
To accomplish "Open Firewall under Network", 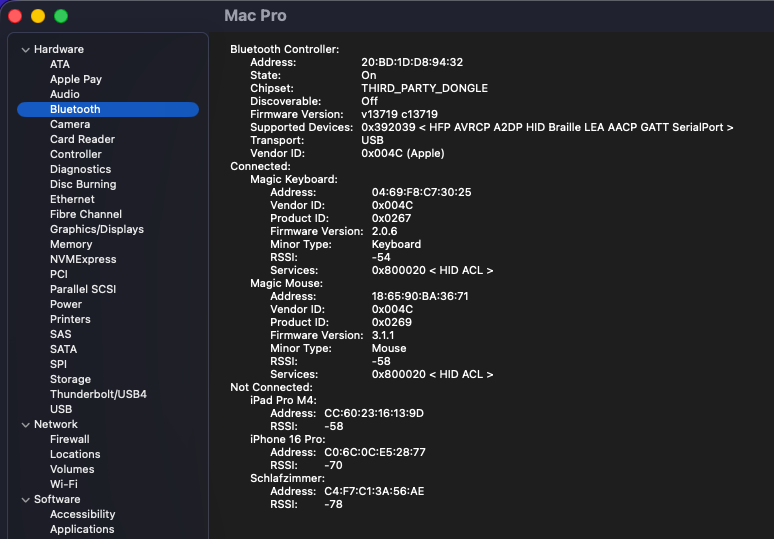I will pyautogui.click(x=70, y=439).
